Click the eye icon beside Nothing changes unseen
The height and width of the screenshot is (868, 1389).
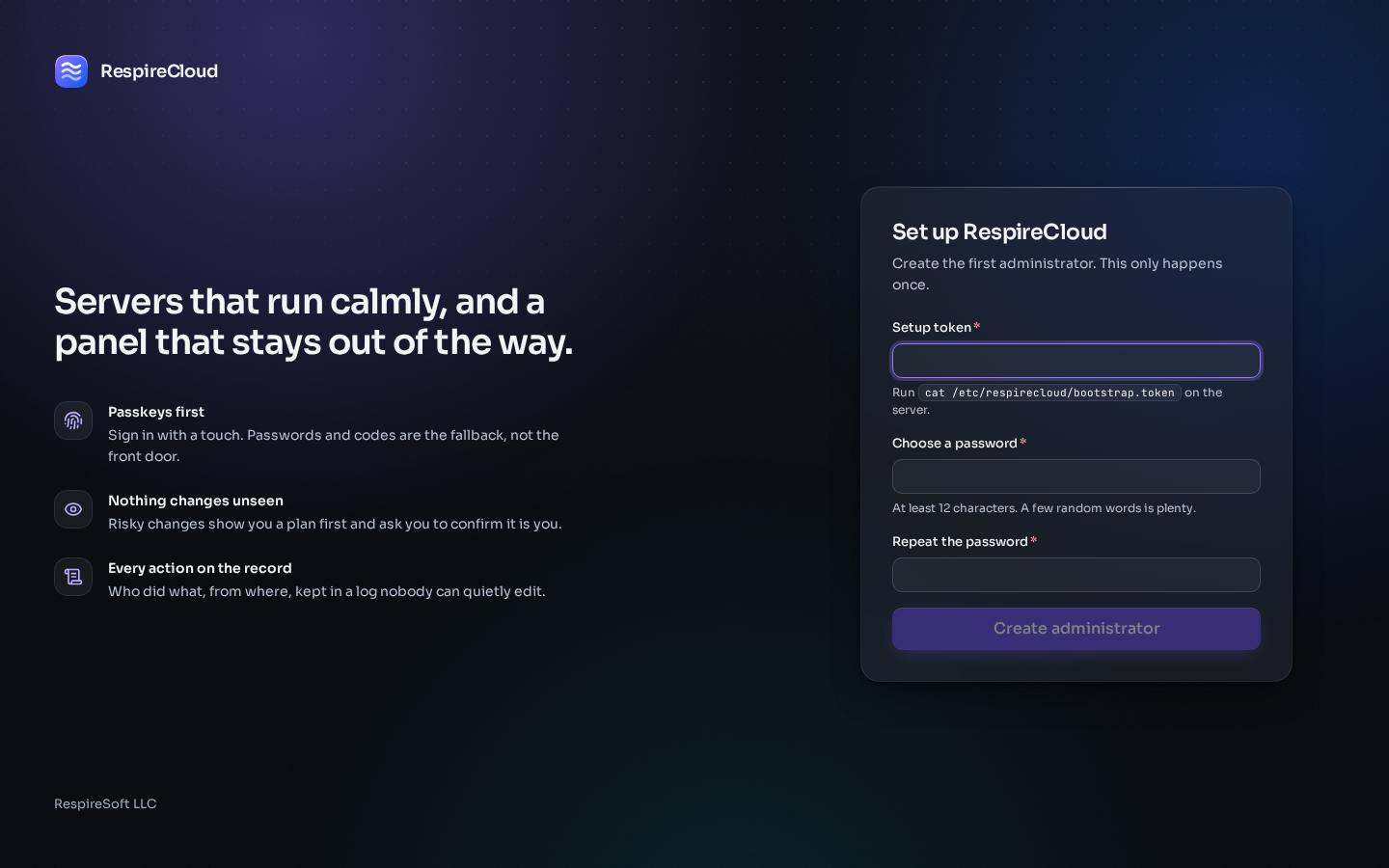pyautogui.click(x=73, y=509)
